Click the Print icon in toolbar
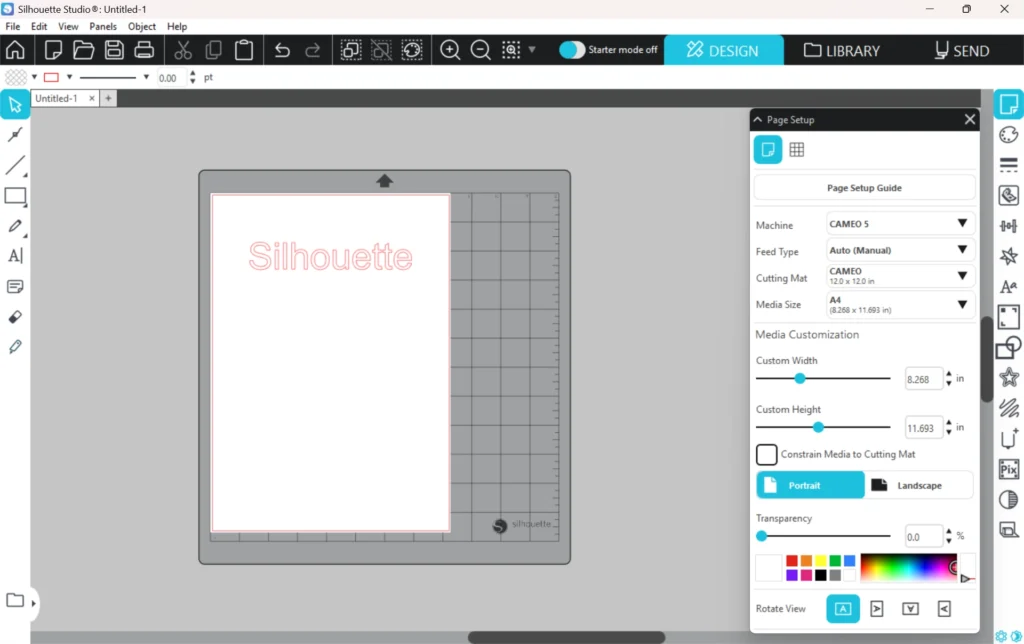The height and width of the screenshot is (644, 1024). coord(144,50)
